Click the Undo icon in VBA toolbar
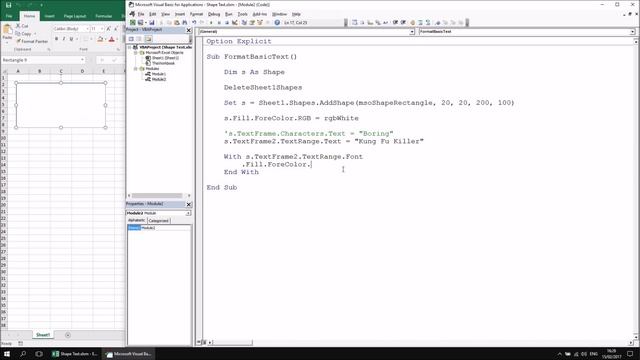The height and width of the screenshot is (360, 640). coord(194,22)
